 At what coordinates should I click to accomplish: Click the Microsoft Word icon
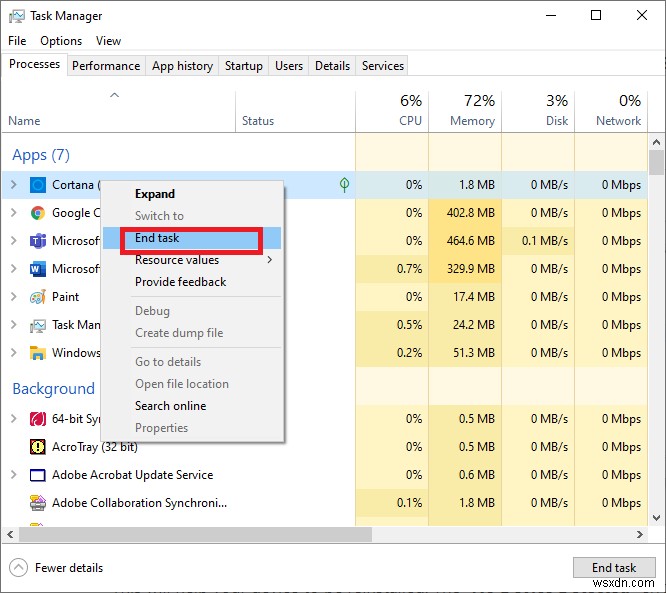(x=38, y=269)
